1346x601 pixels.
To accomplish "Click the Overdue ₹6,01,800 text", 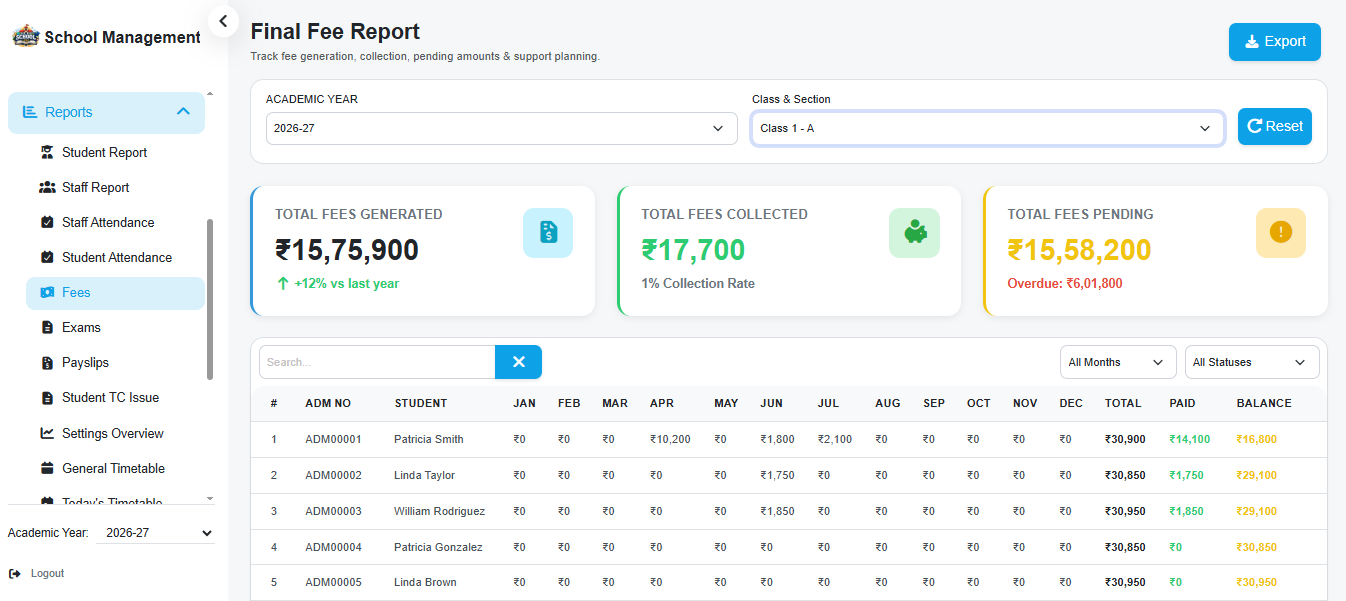I will [1065, 283].
